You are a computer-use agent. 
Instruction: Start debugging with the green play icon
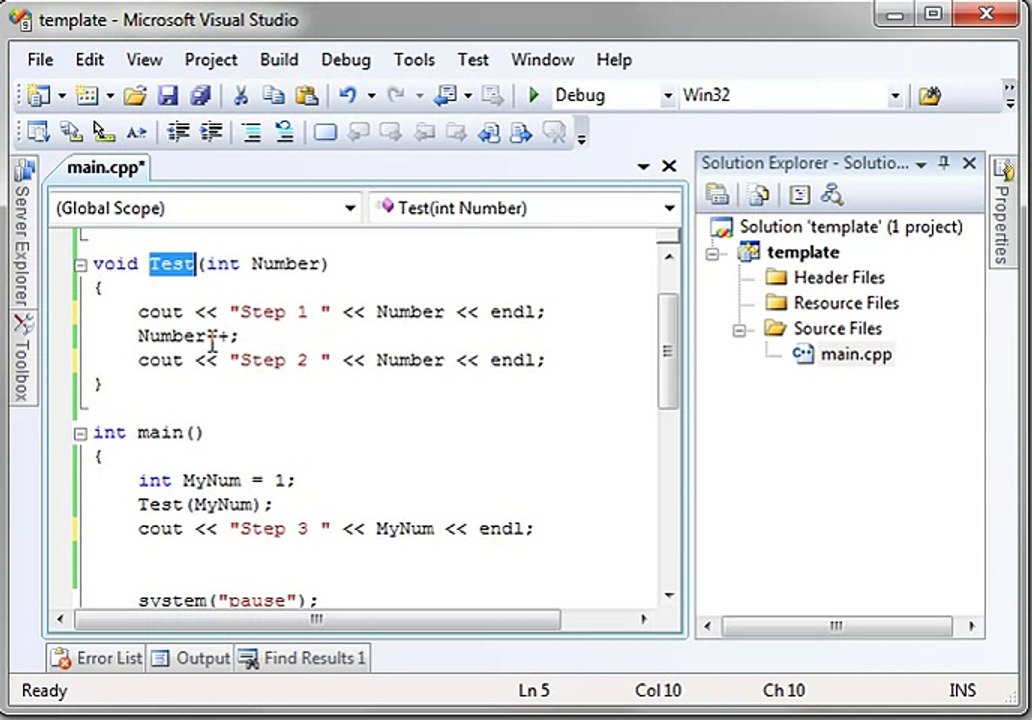[534, 95]
